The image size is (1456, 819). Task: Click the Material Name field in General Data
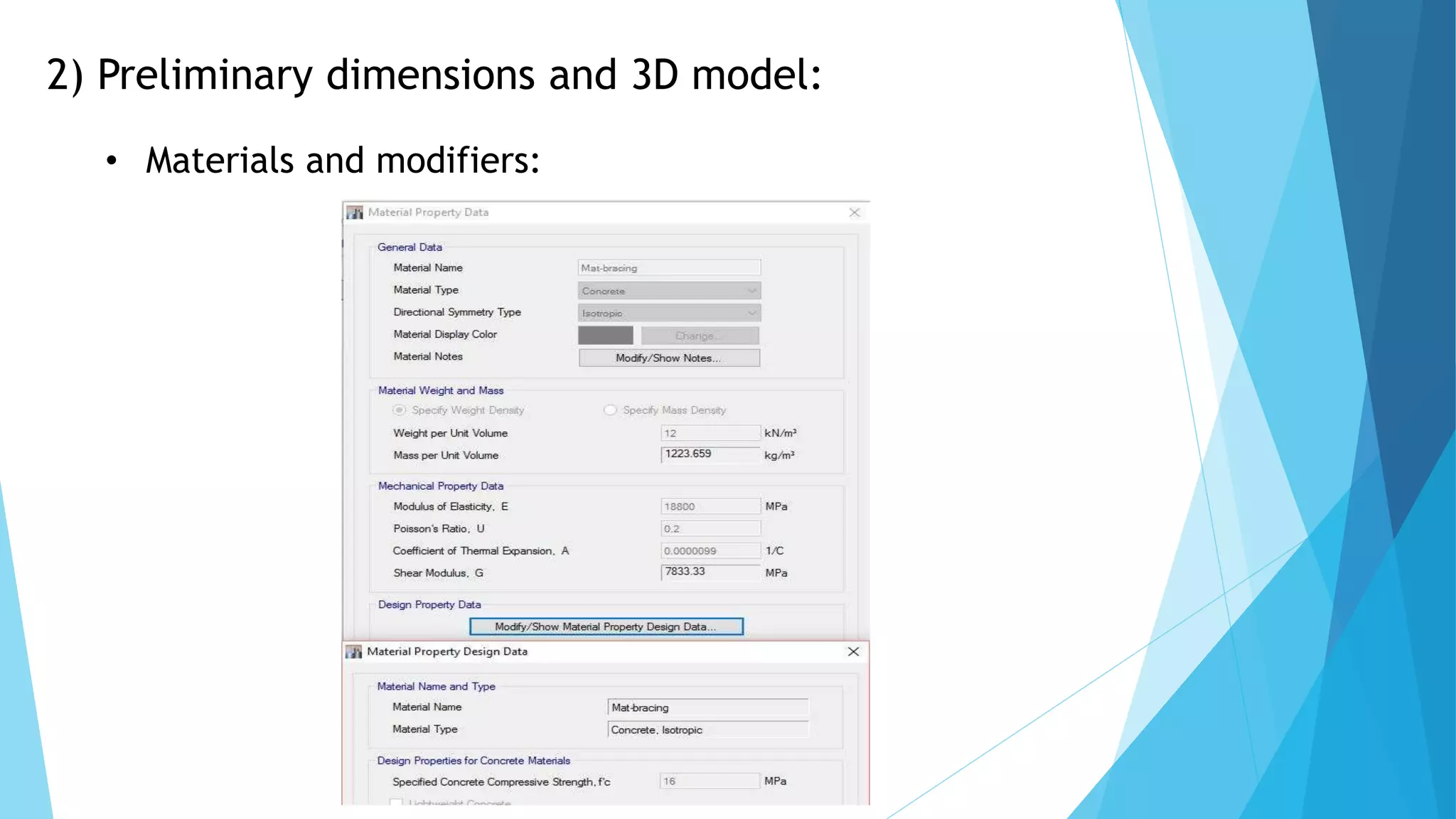[x=669, y=268]
